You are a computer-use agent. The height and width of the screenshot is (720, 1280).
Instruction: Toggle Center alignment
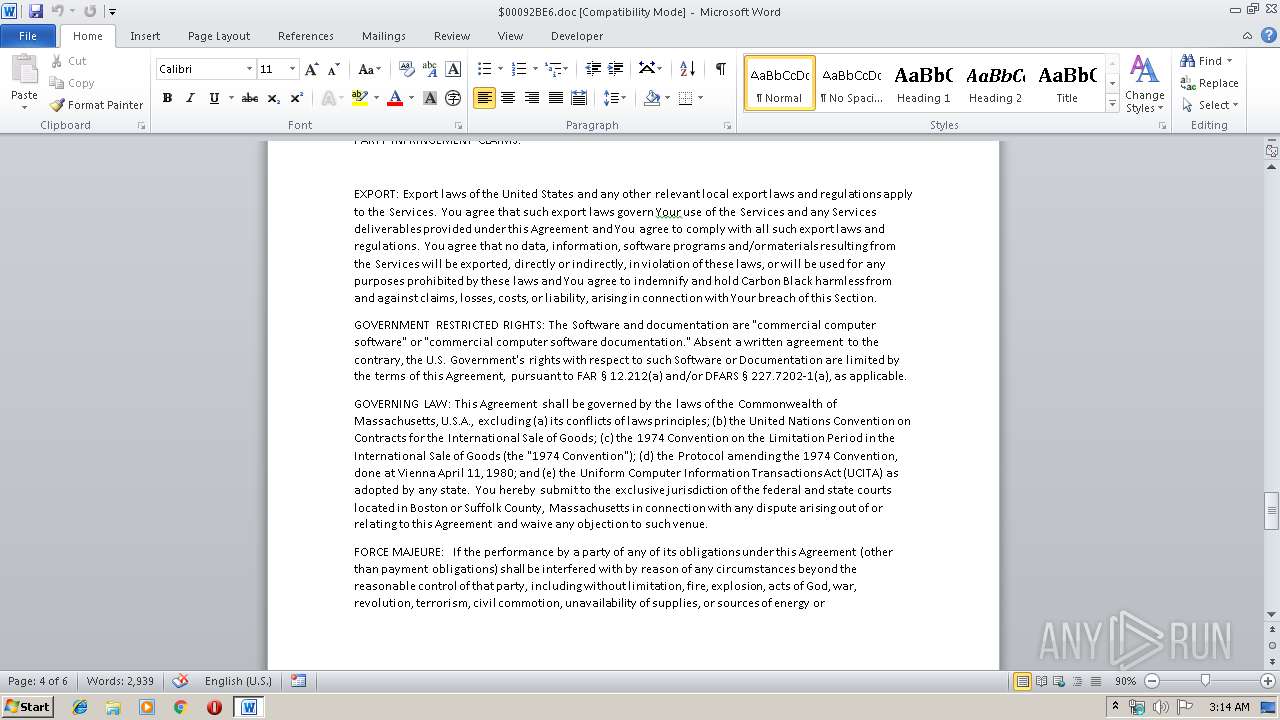pyautogui.click(x=508, y=98)
